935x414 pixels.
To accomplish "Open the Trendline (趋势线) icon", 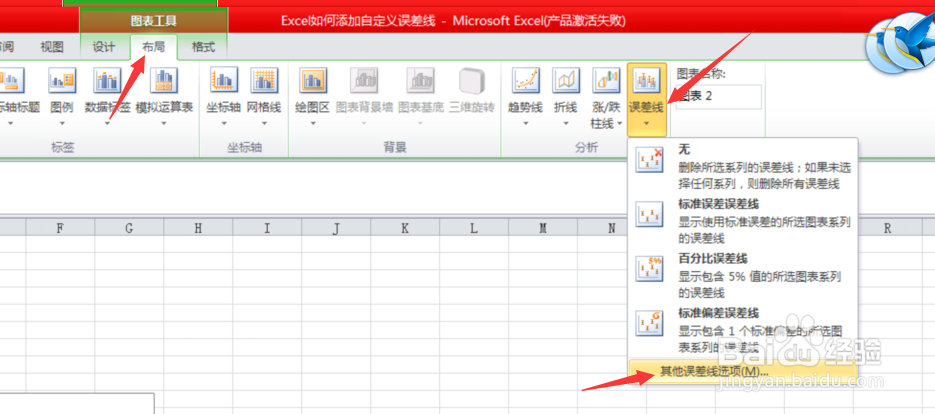I will click(525, 80).
